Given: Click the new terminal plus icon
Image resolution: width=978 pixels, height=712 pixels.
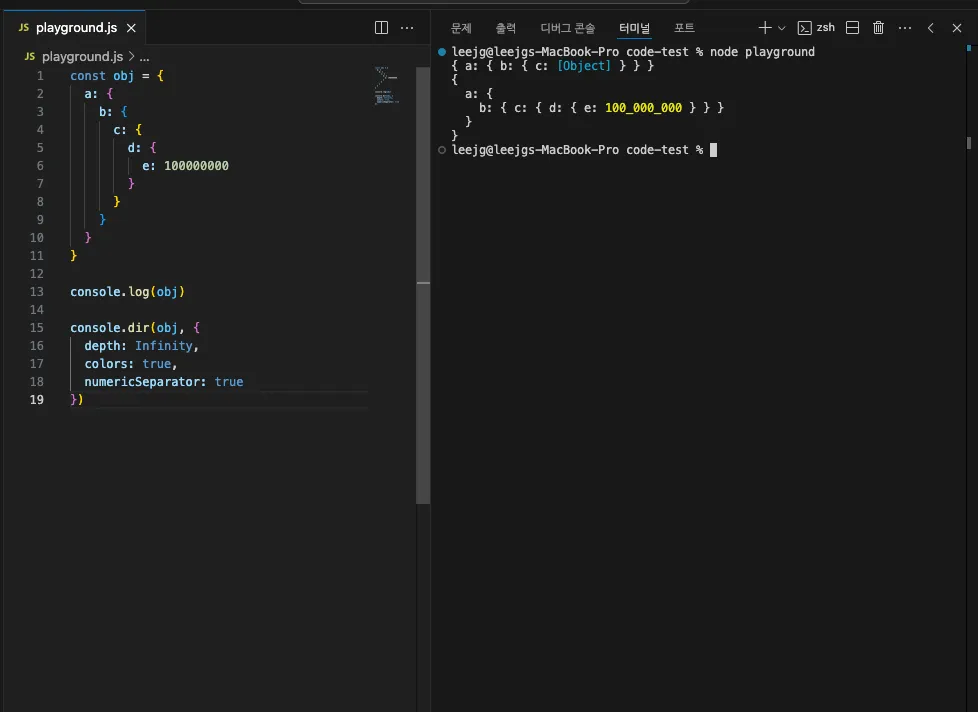Looking at the screenshot, I should (765, 28).
